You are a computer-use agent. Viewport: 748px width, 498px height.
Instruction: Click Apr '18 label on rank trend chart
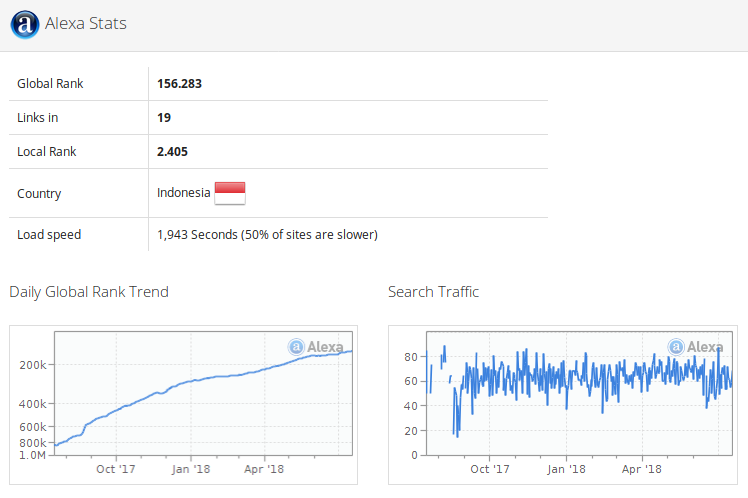(x=264, y=469)
